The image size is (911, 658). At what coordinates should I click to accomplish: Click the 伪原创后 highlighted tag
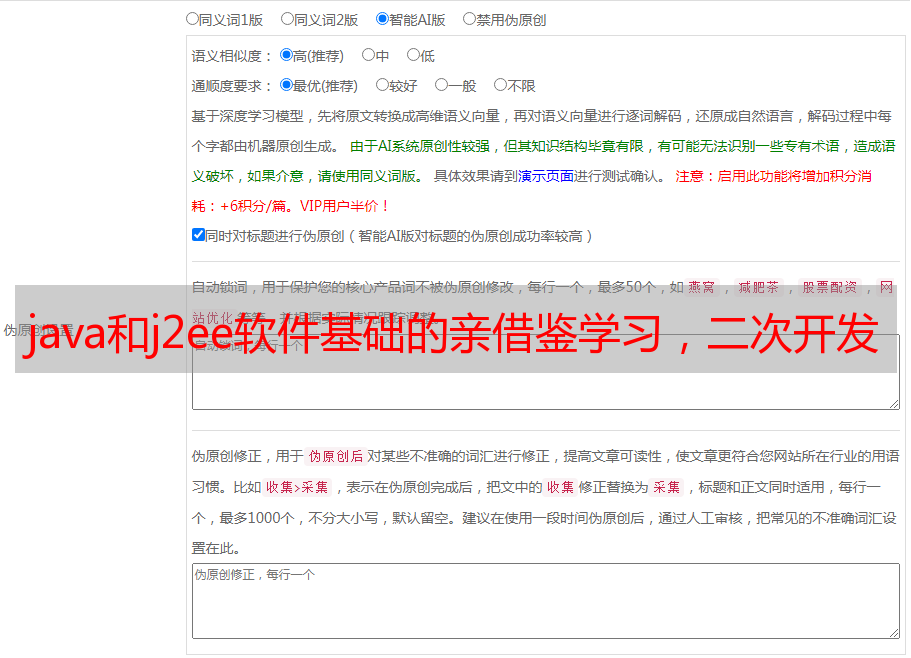[336, 456]
